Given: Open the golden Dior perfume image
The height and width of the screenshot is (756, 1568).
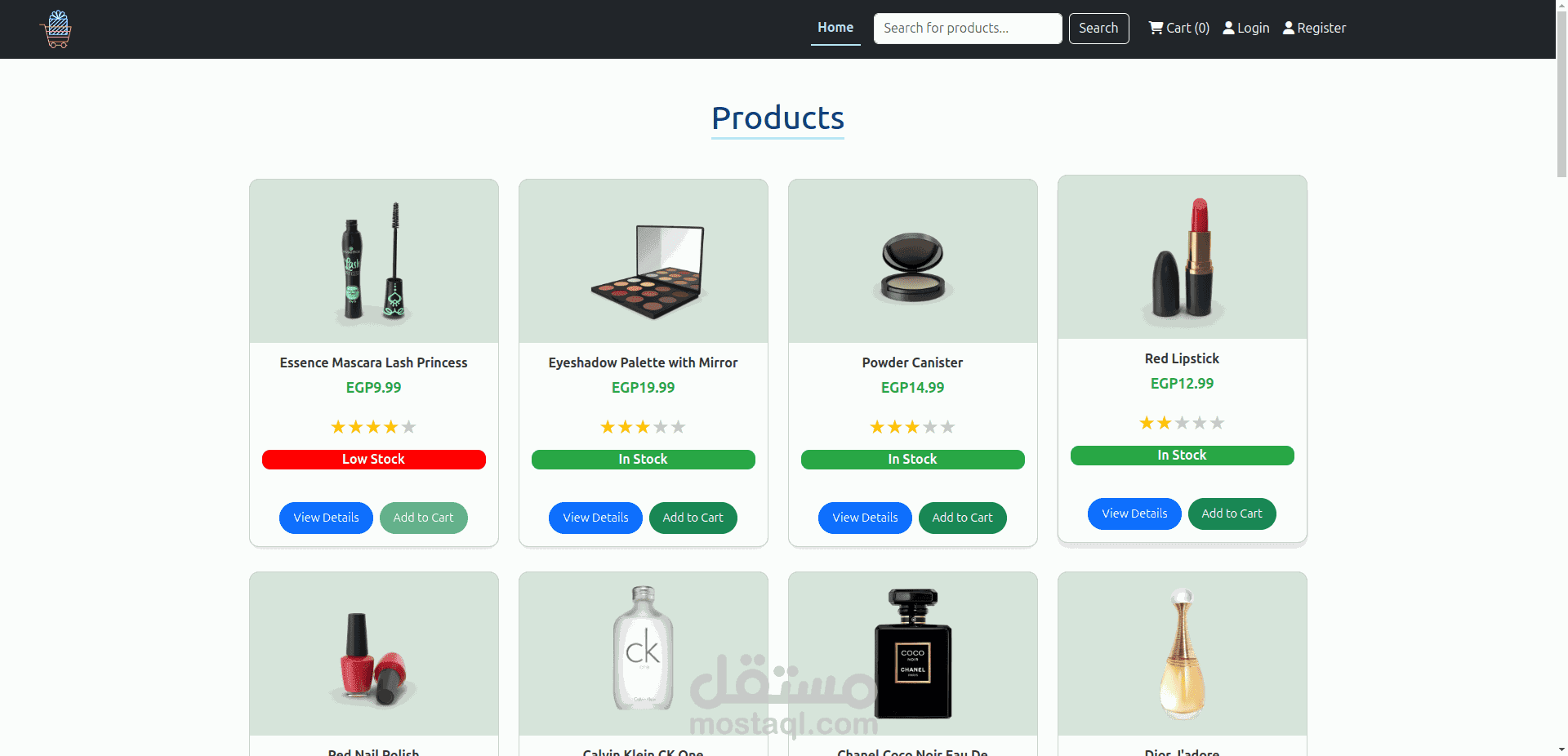Looking at the screenshot, I should (1183, 654).
